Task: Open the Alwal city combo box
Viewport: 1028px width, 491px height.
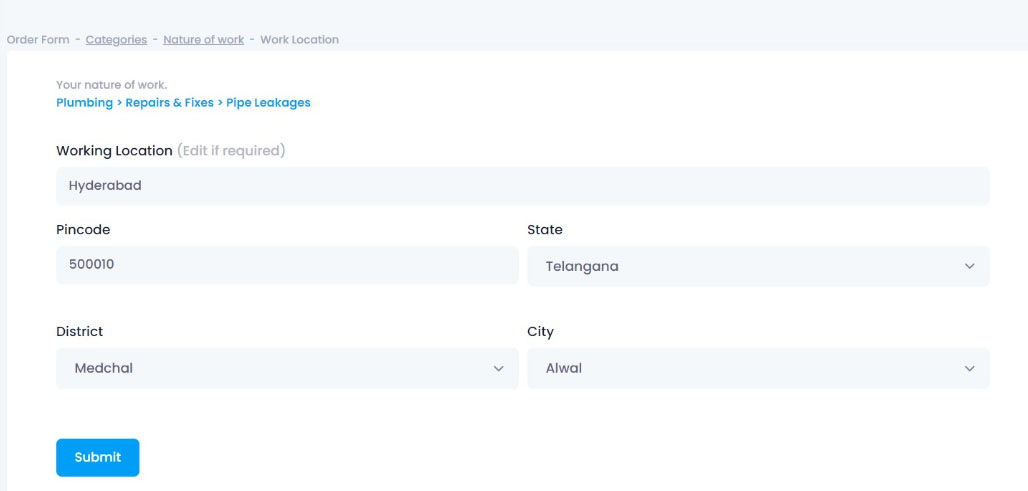Action: [x=759, y=368]
